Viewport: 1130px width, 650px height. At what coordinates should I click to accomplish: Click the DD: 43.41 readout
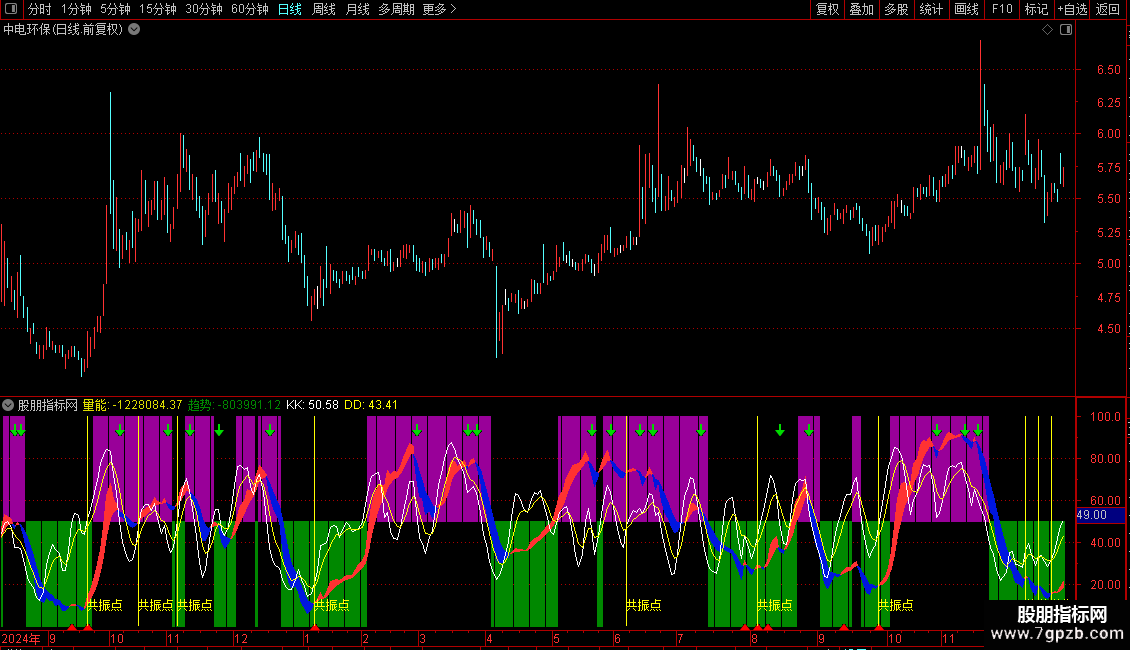point(371,405)
